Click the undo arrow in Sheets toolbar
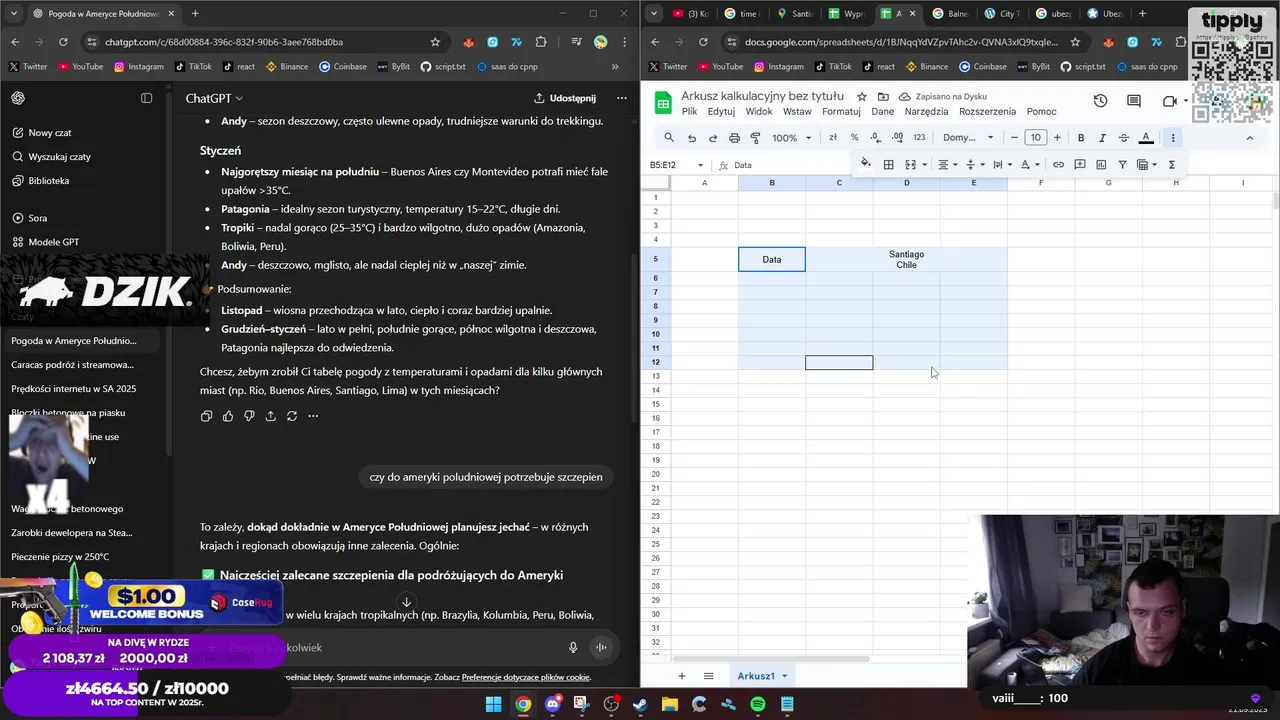 691,138
